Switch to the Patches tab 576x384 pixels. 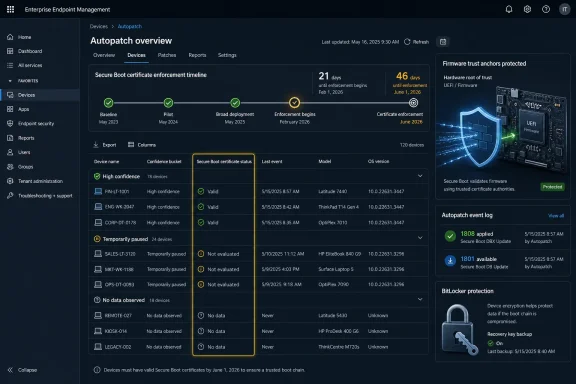[167, 55]
